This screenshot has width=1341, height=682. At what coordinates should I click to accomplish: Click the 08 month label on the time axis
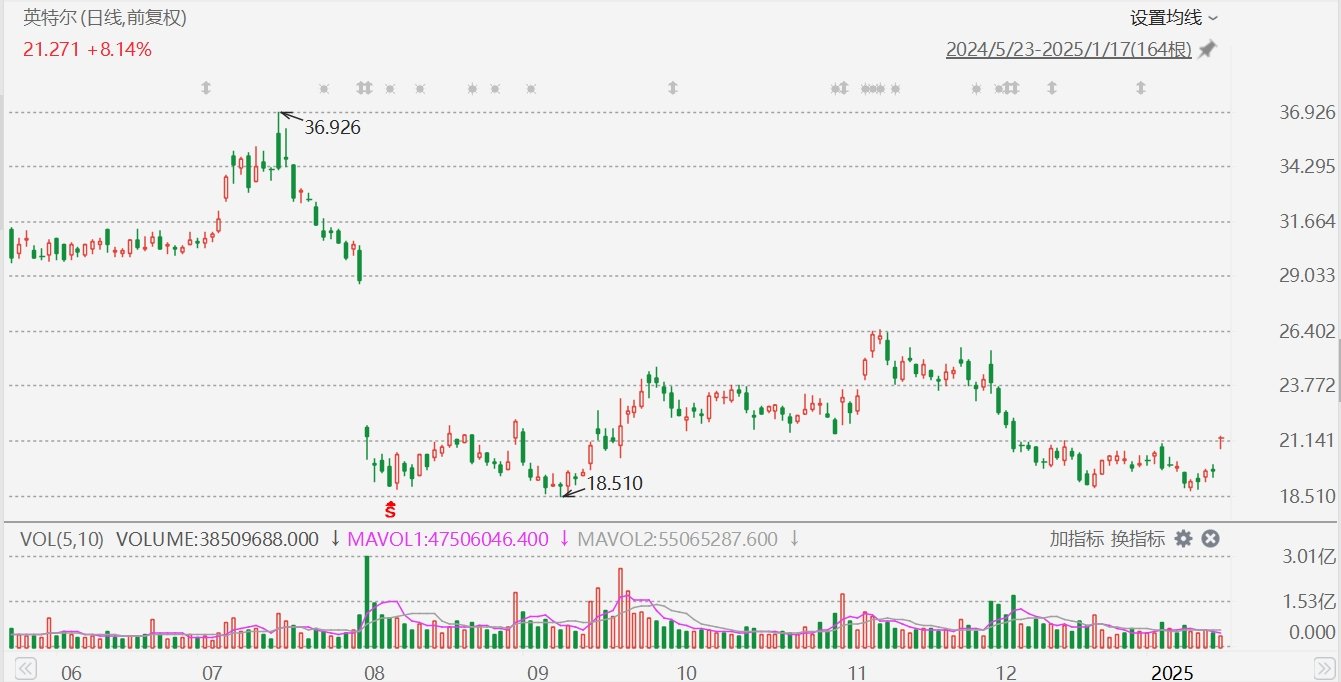tap(373, 671)
